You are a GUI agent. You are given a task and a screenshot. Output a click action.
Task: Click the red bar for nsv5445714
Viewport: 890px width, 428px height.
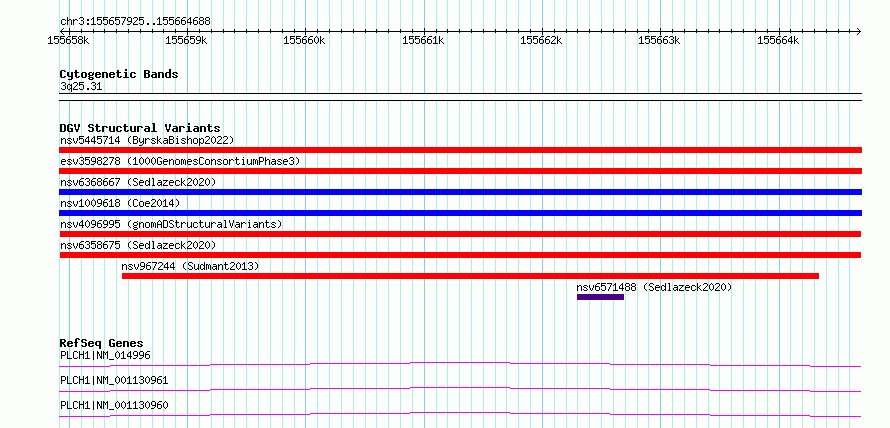pyautogui.click(x=460, y=150)
